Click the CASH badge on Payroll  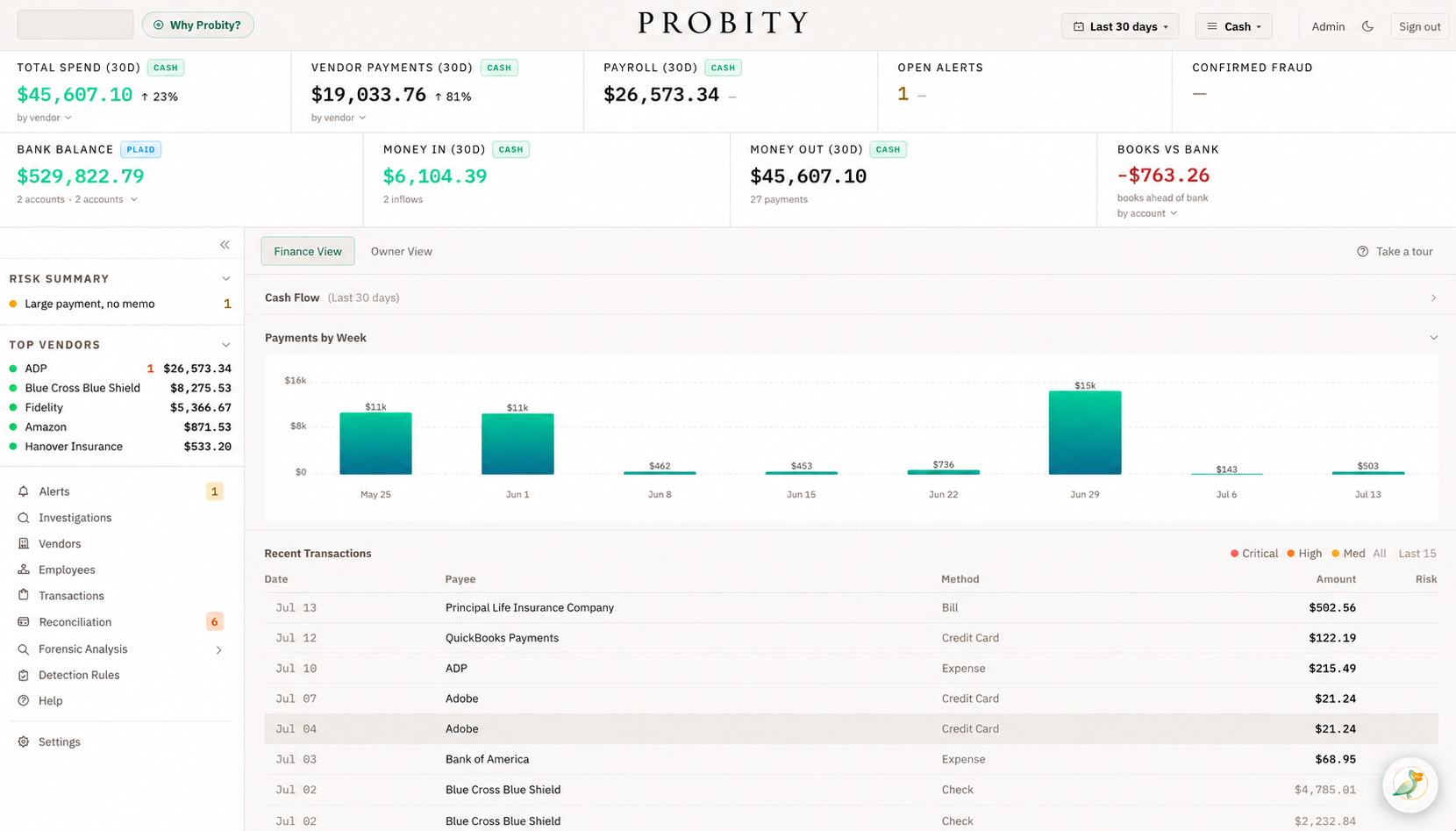point(723,68)
